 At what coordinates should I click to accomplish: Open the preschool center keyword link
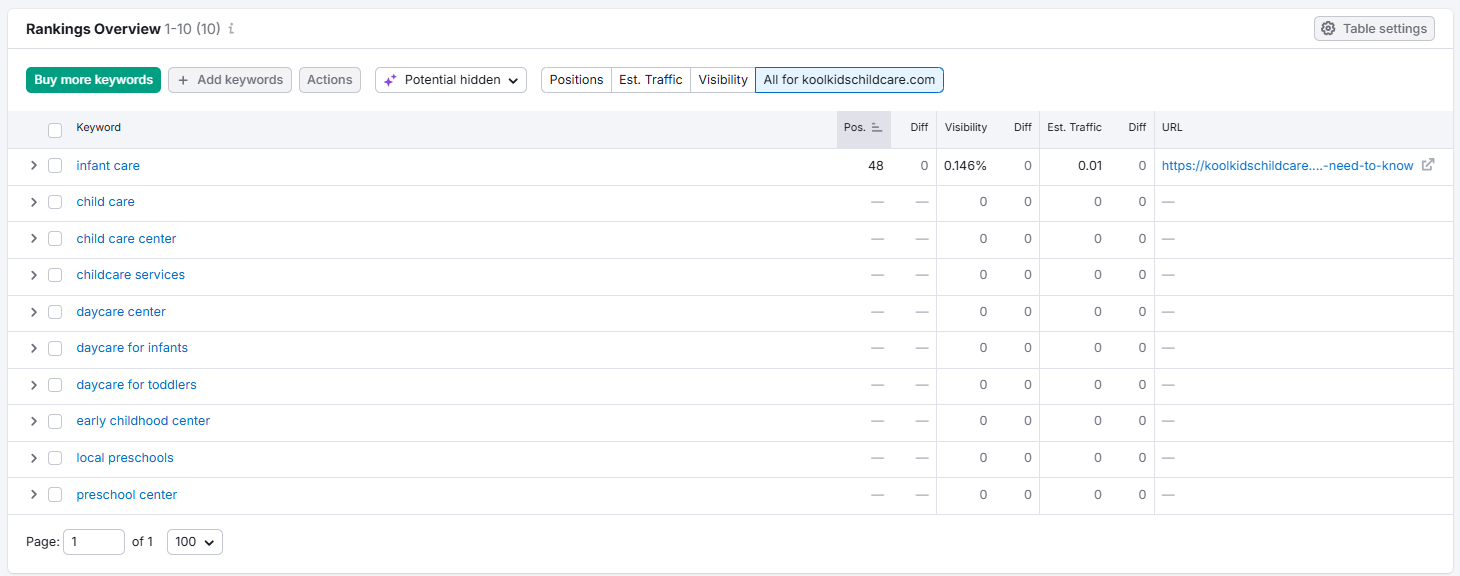point(127,495)
